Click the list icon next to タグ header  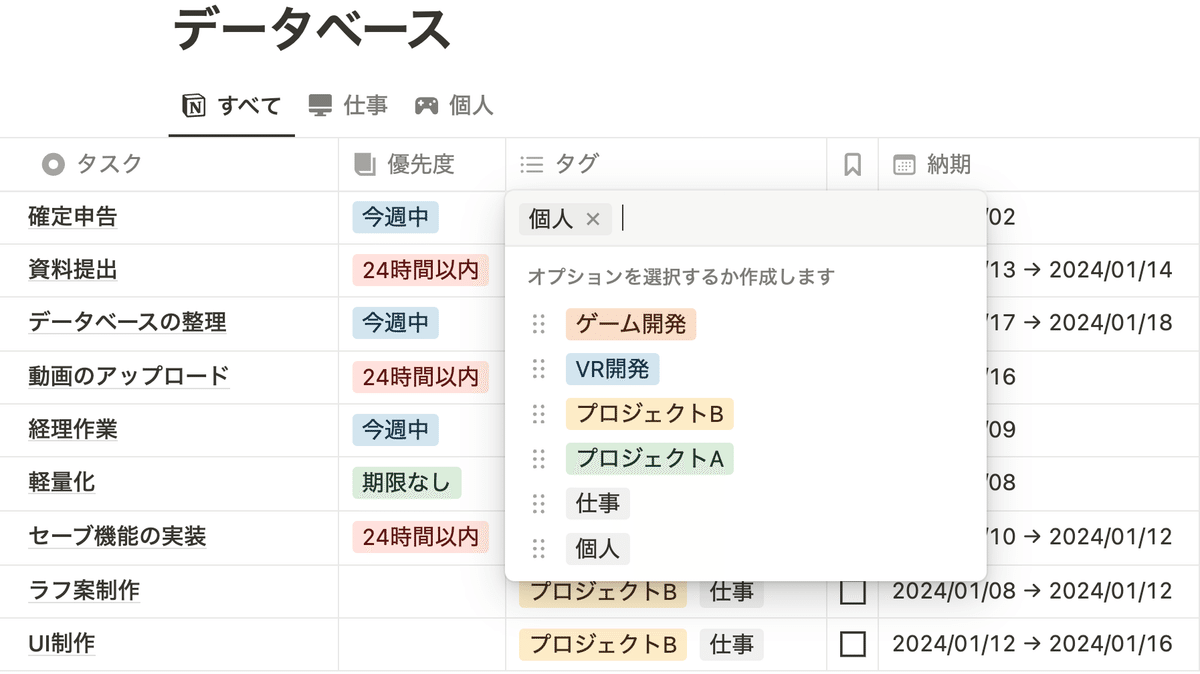tap(530, 165)
